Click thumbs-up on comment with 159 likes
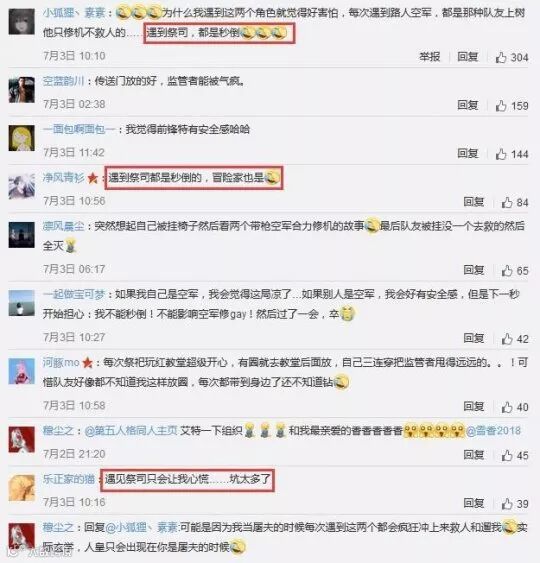The height and width of the screenshot is (563, 540). pyautogui.click(x=501, y=106)
